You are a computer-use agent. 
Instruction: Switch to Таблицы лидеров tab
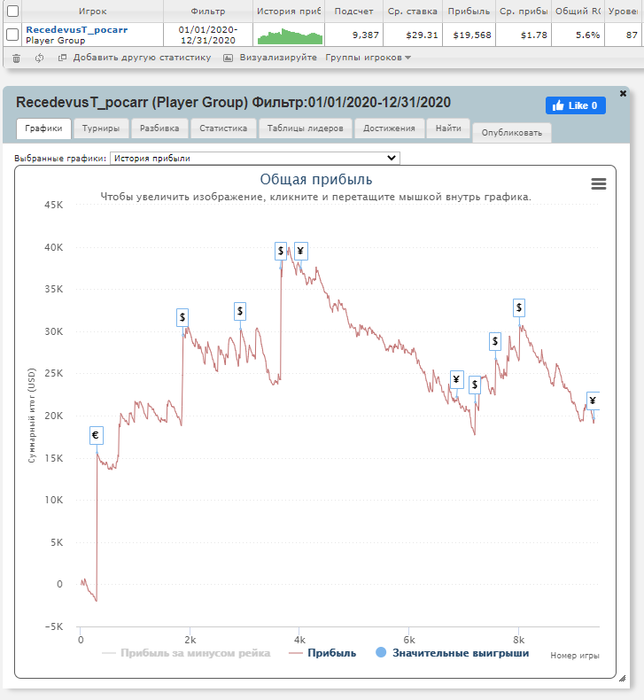(305, 129)
